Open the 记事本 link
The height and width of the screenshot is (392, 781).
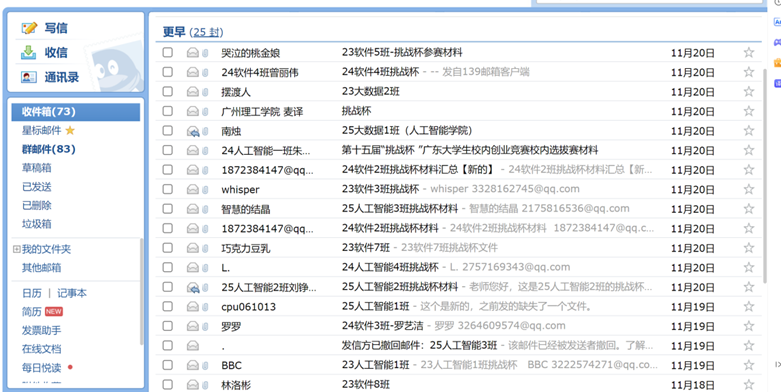tap(72, 293)
